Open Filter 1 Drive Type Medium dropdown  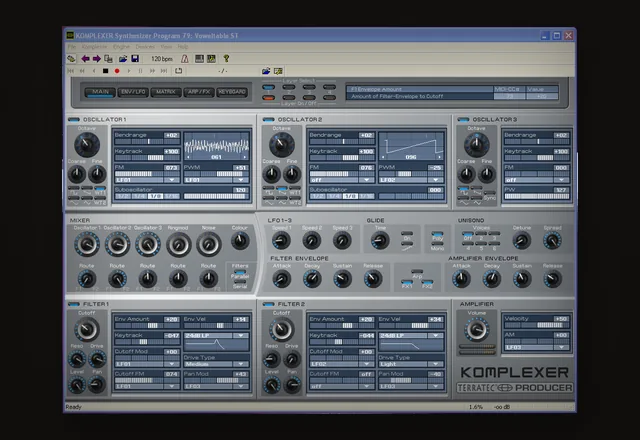pos(241,364)
